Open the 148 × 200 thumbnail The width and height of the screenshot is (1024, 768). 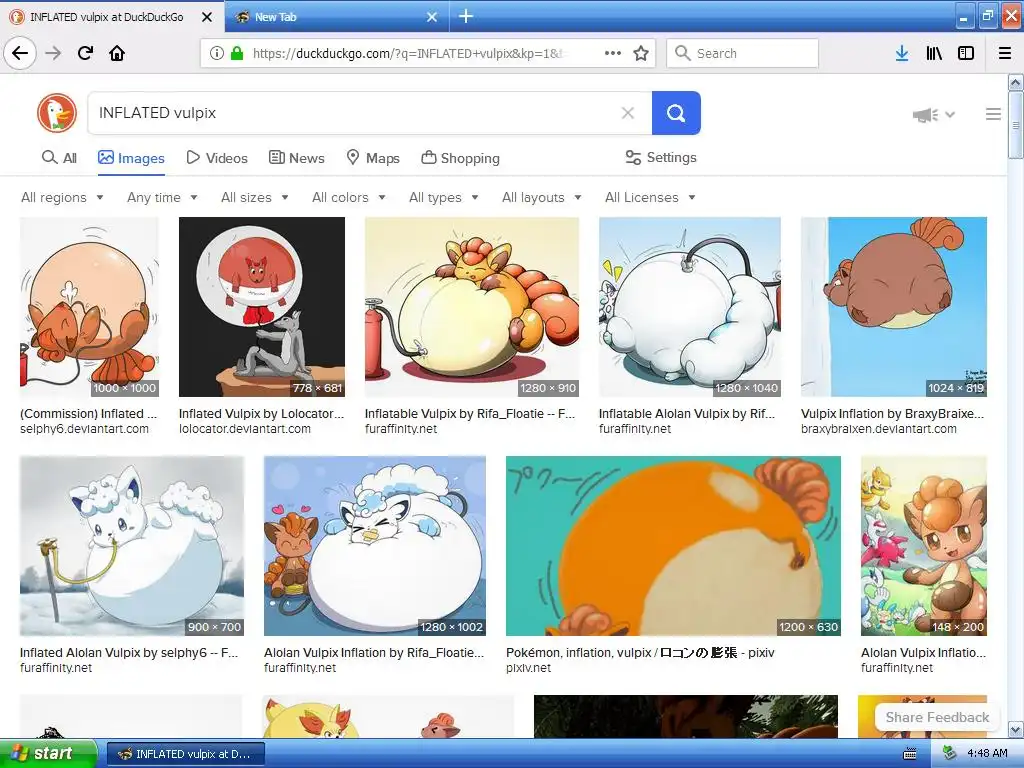pyautogui.click(x=923, y=546)
